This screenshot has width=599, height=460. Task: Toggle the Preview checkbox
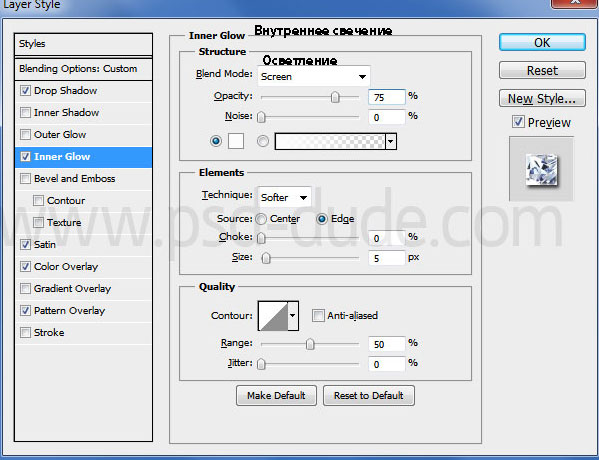[518, 122]
